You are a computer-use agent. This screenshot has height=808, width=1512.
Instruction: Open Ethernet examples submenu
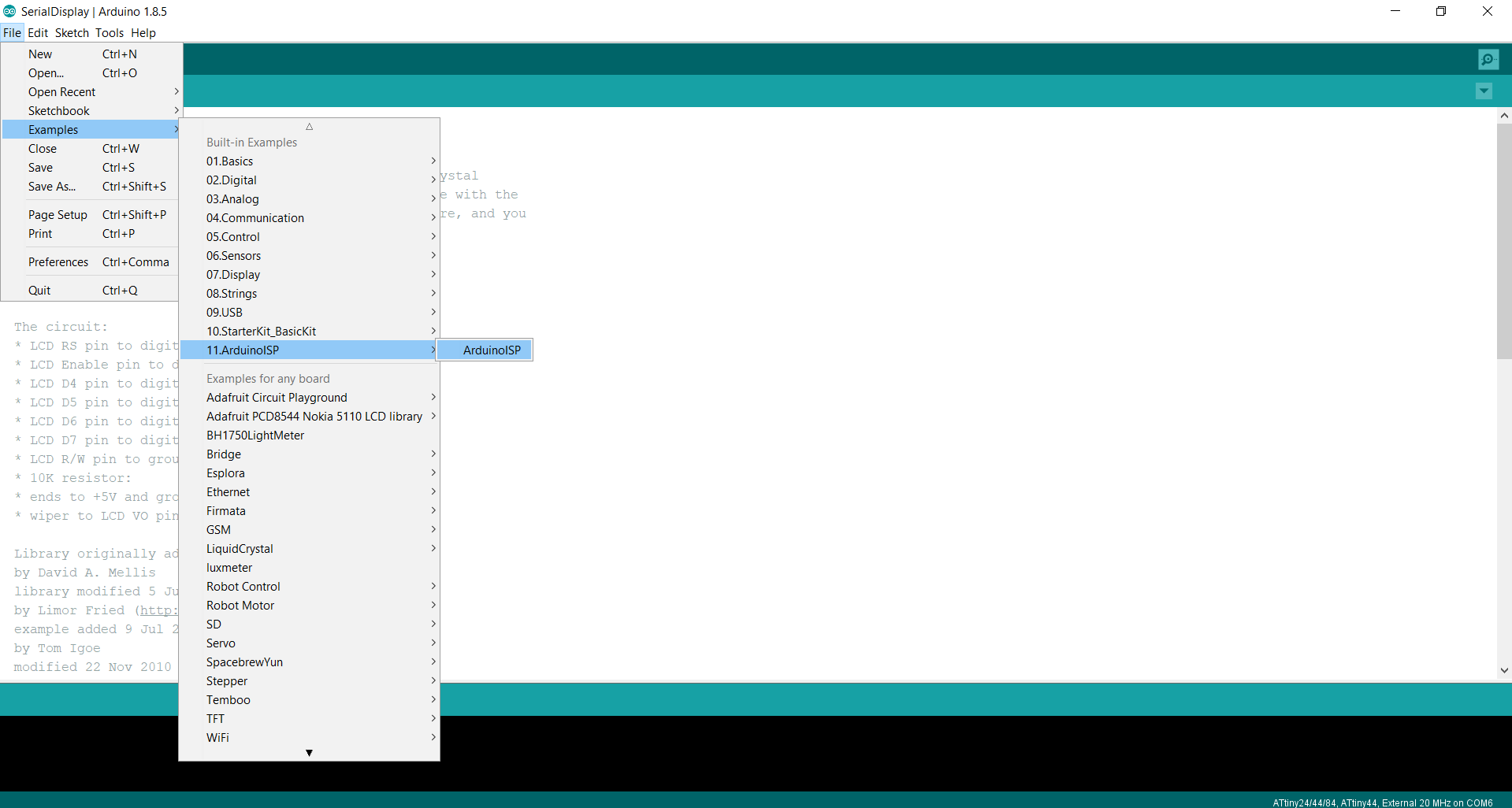pos(310,492)
